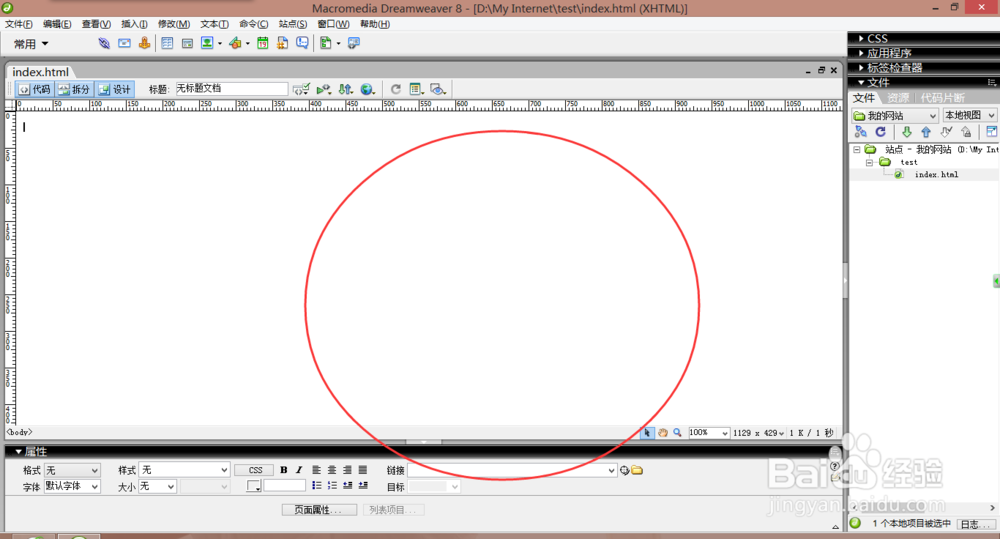Align text right in Properties panel
This screenshot has height=539, width=1000.
coord(347,470)
